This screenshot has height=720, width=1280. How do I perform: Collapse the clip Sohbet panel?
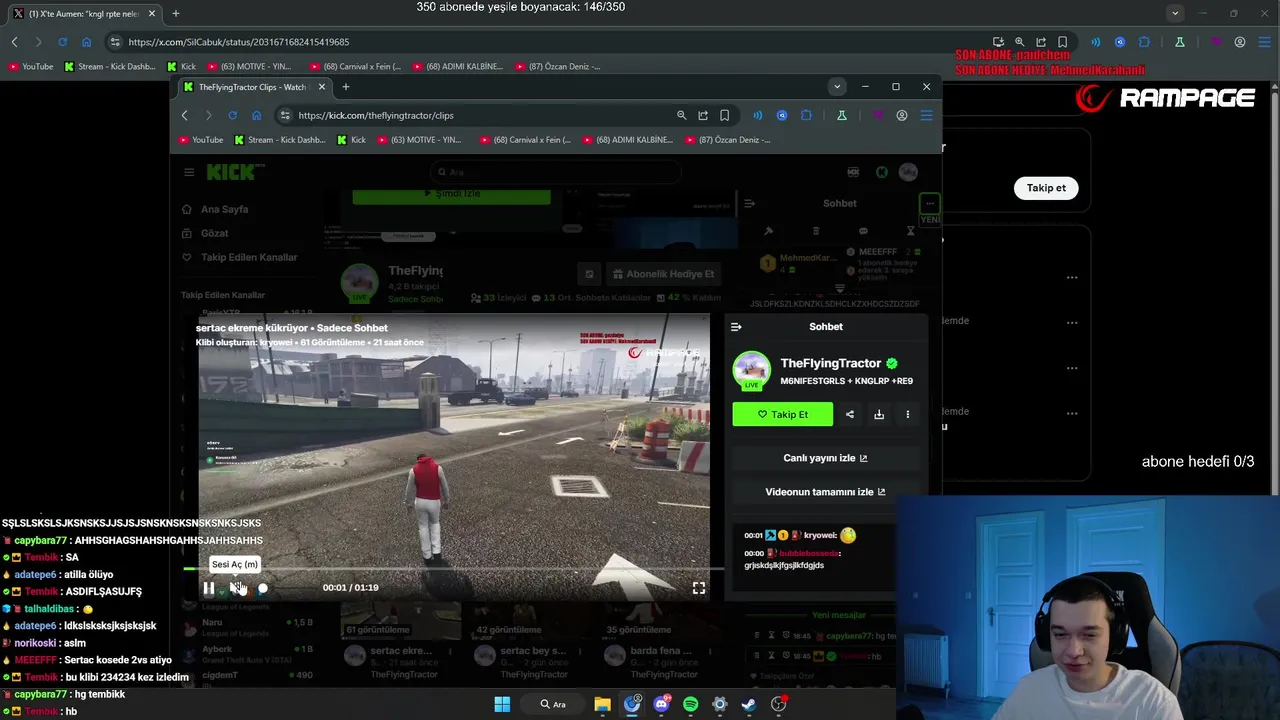736,327
